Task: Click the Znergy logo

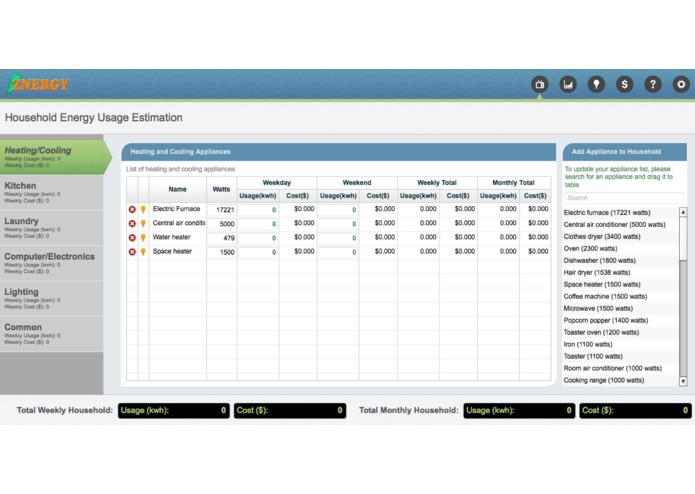Action: (x=38, y=84)
